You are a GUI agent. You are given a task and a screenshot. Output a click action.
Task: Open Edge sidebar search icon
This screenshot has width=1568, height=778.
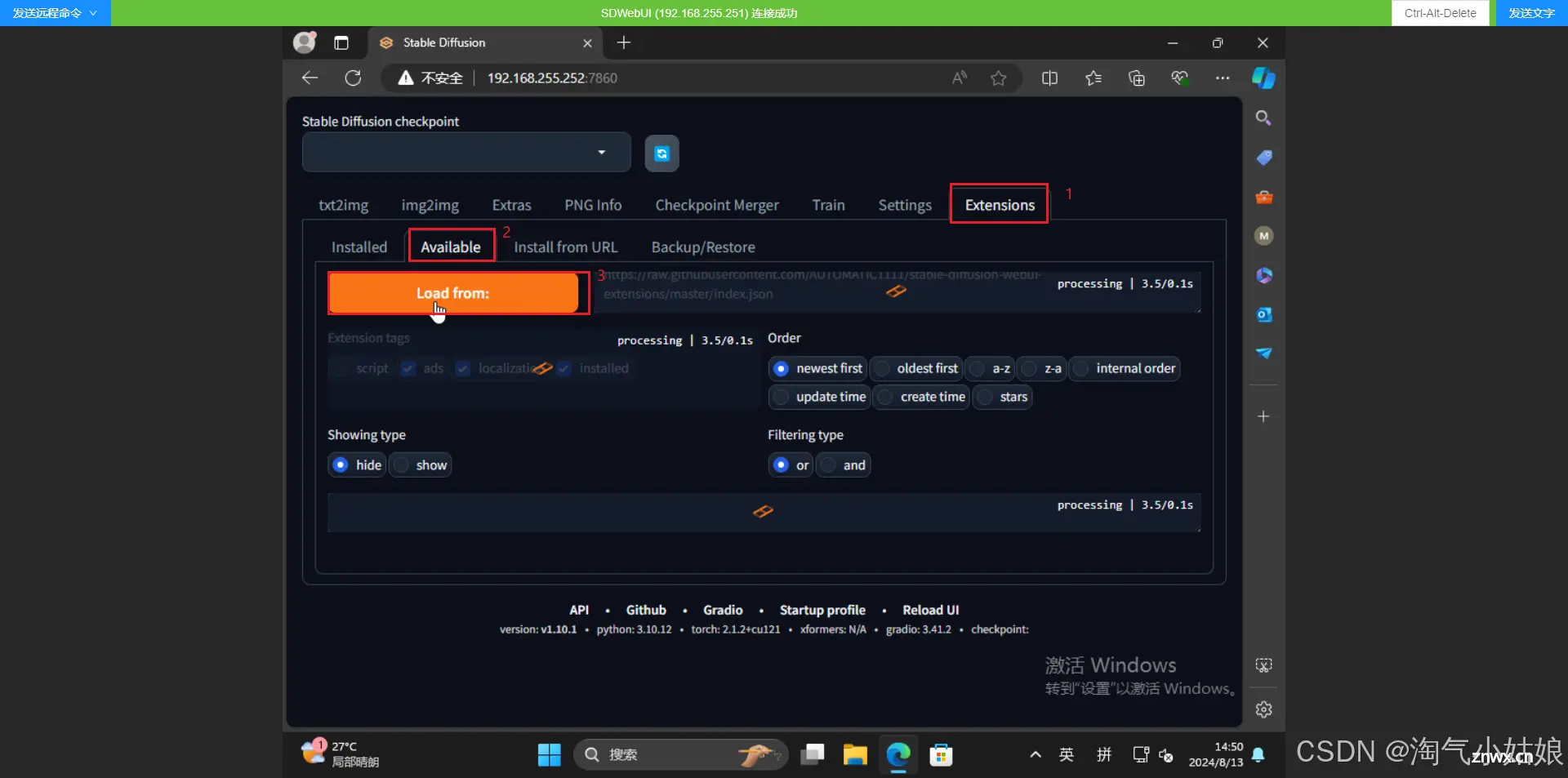click(1263, 118)
